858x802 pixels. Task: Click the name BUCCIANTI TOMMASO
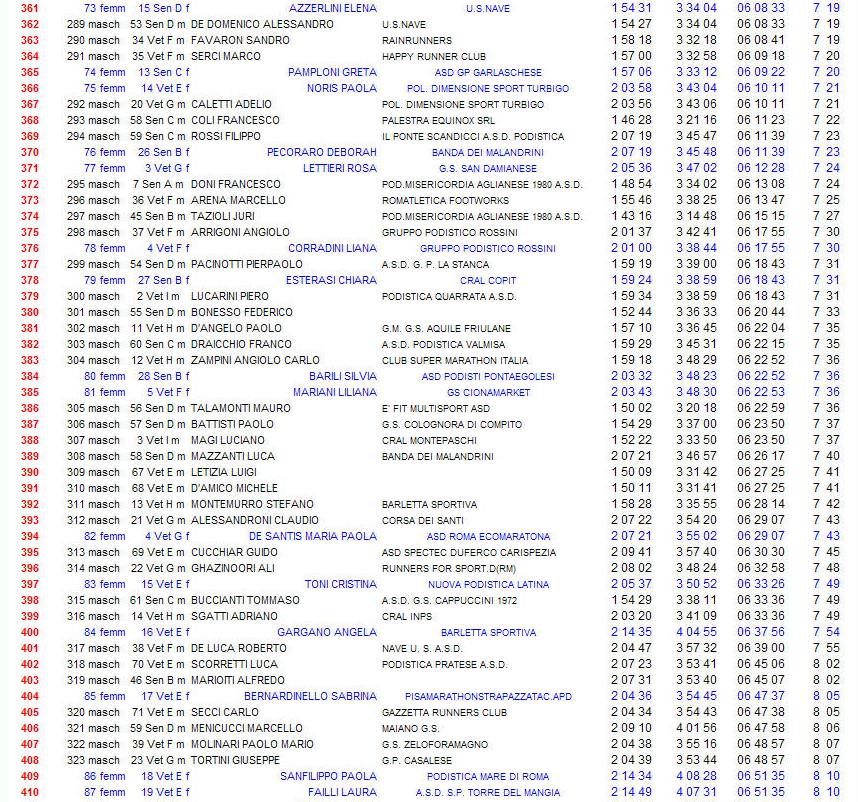245,600
